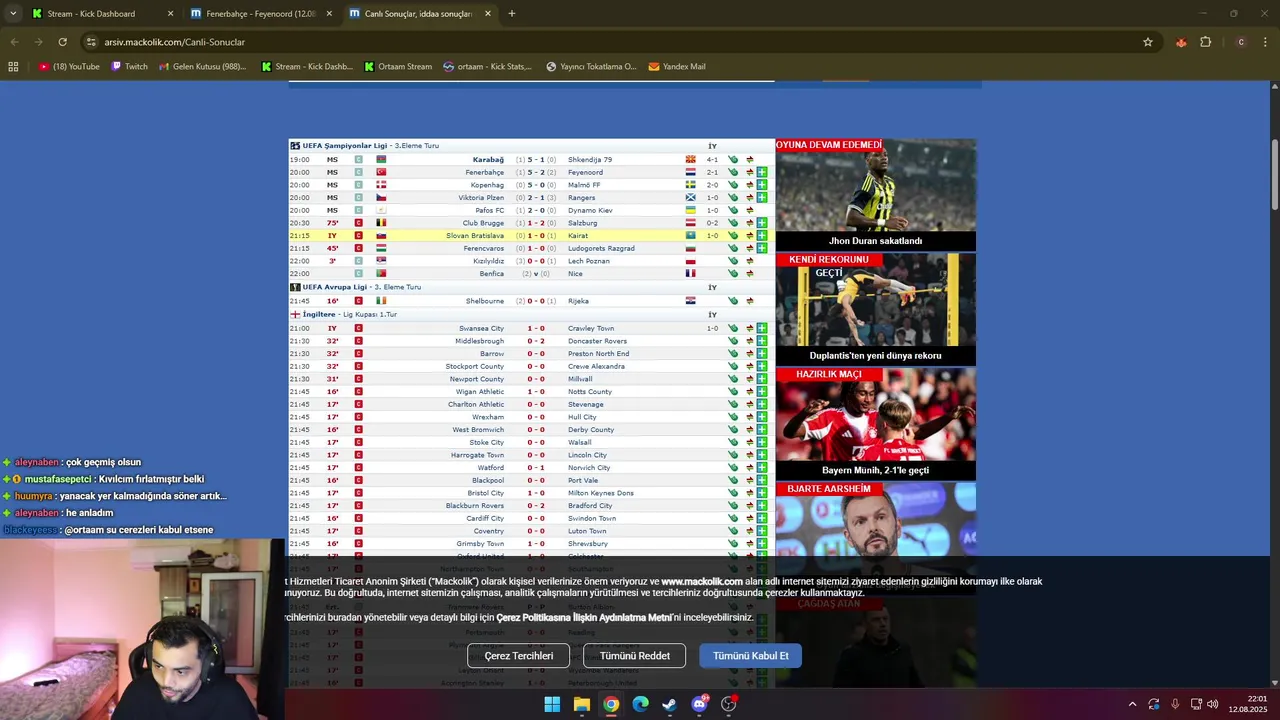Click the green plus icon in Fenerbahçe row
Viewport: 1280px width, 720px height.
(x=762, y=172)
